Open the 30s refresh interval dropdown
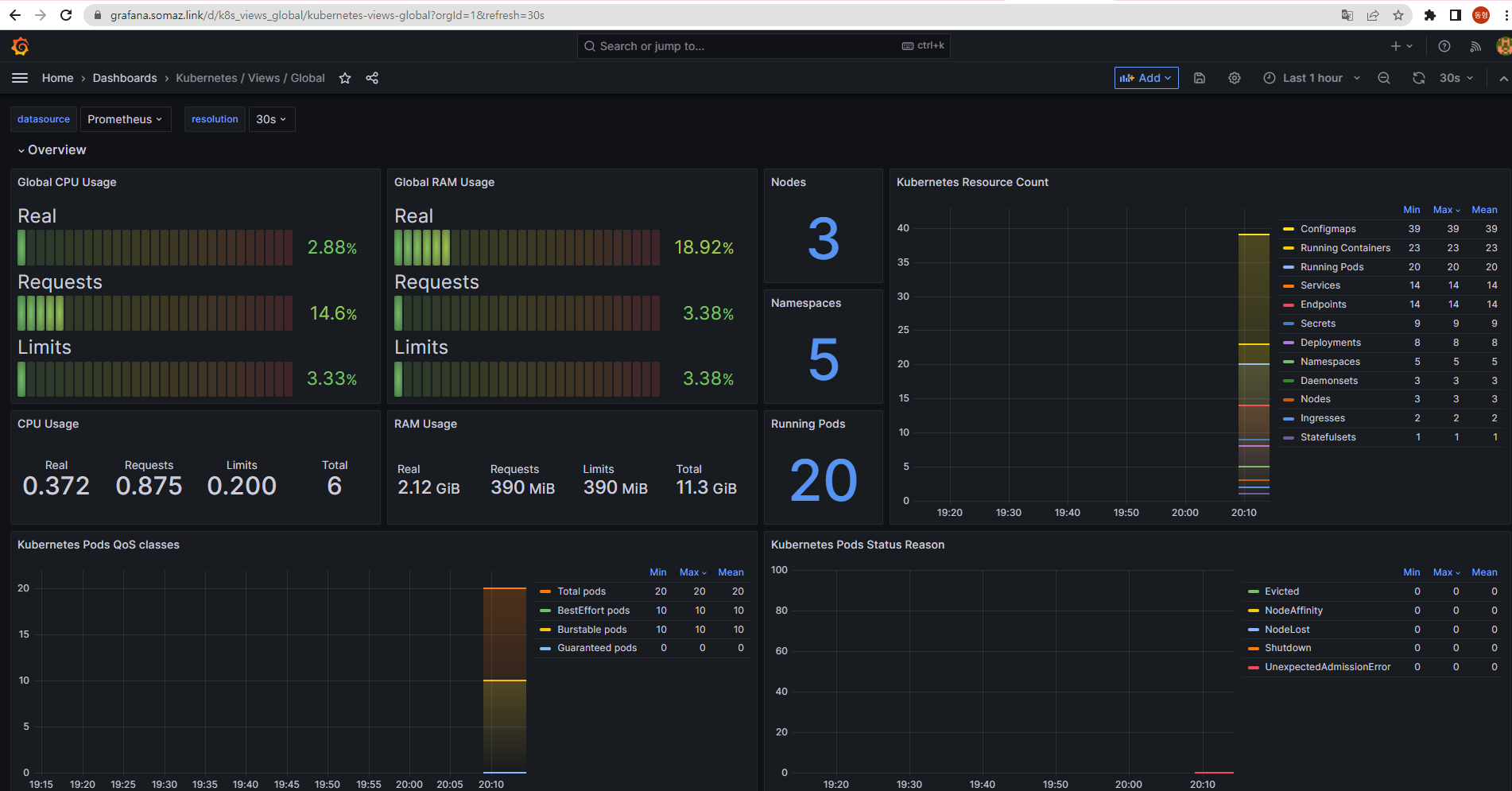1512x791 pixels. click(1456, 78)
